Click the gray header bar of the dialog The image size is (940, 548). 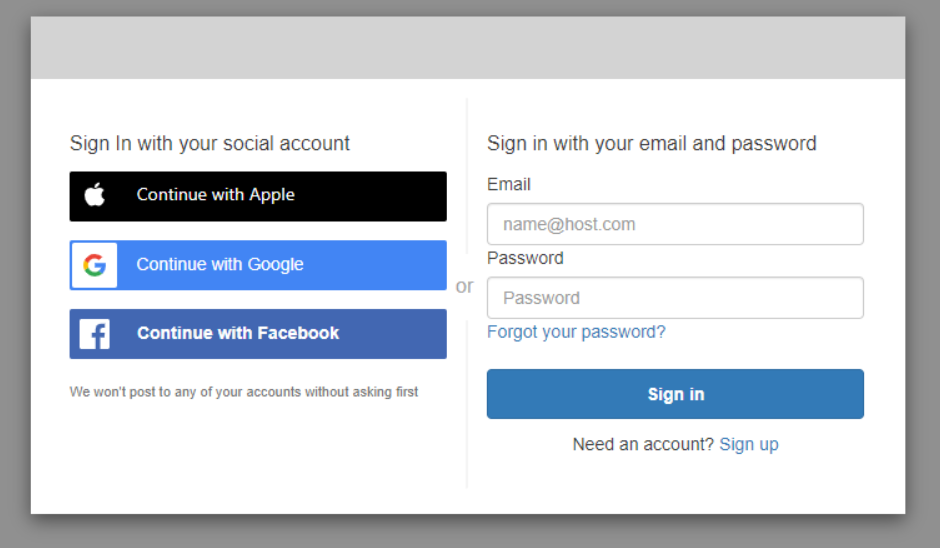(x=468, y=48)
